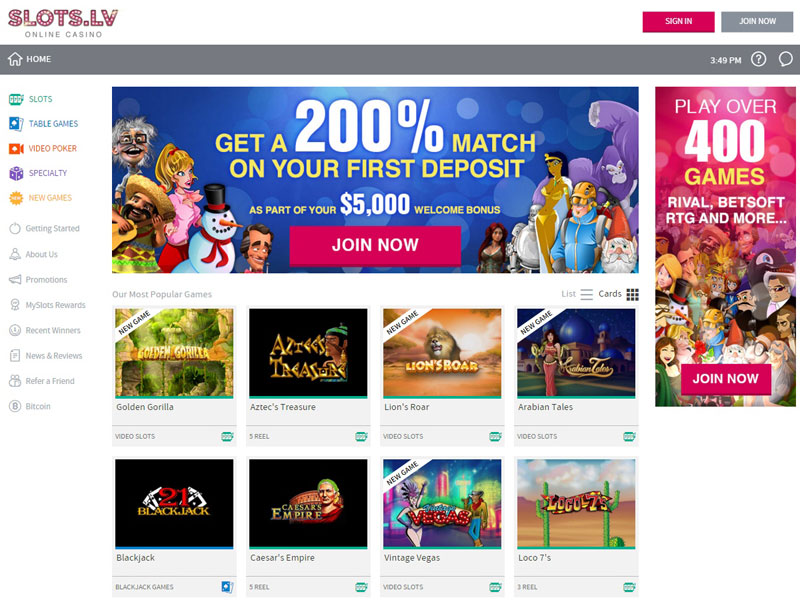This screenshot has width=800, height=600.
Task: Click the SIGN IN button
Action: coord(678,21)
